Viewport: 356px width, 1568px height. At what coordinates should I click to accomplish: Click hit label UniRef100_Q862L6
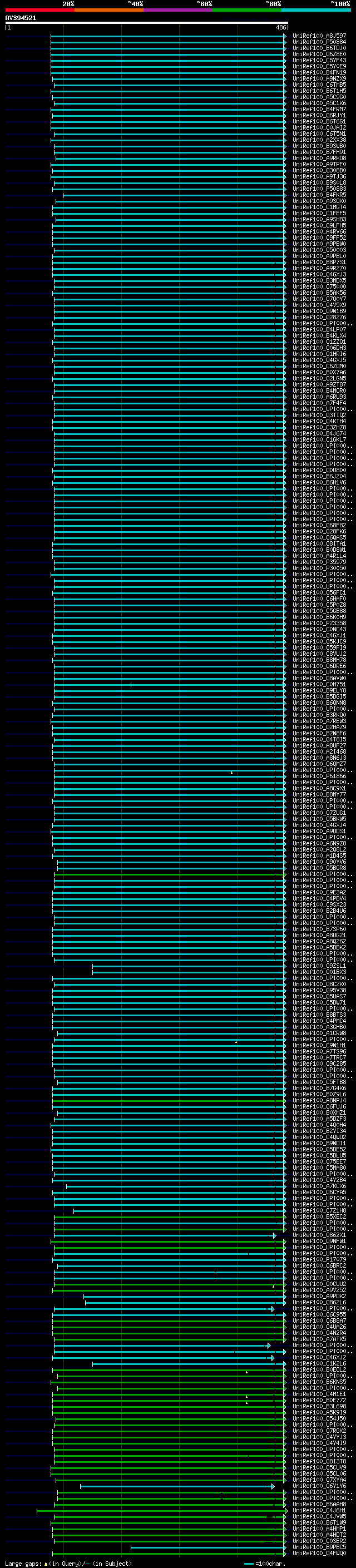(x=319, y=1303)
